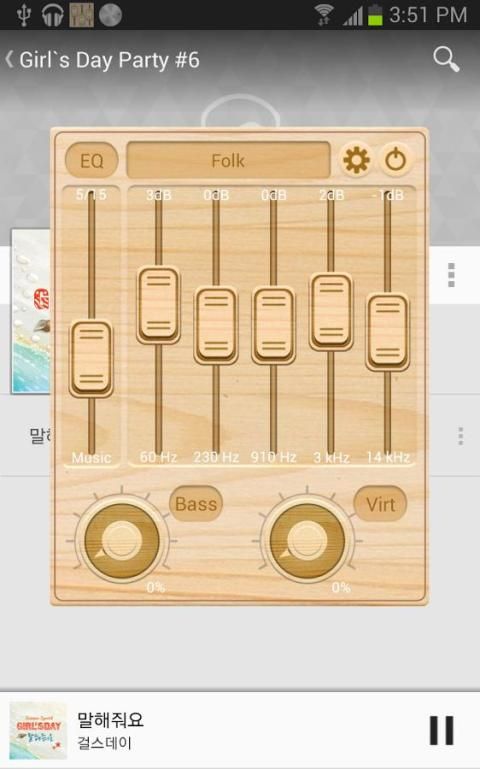The image size is (480, 769).
Task: Open equalizer settings gear icon
Action: pos(356,159)
